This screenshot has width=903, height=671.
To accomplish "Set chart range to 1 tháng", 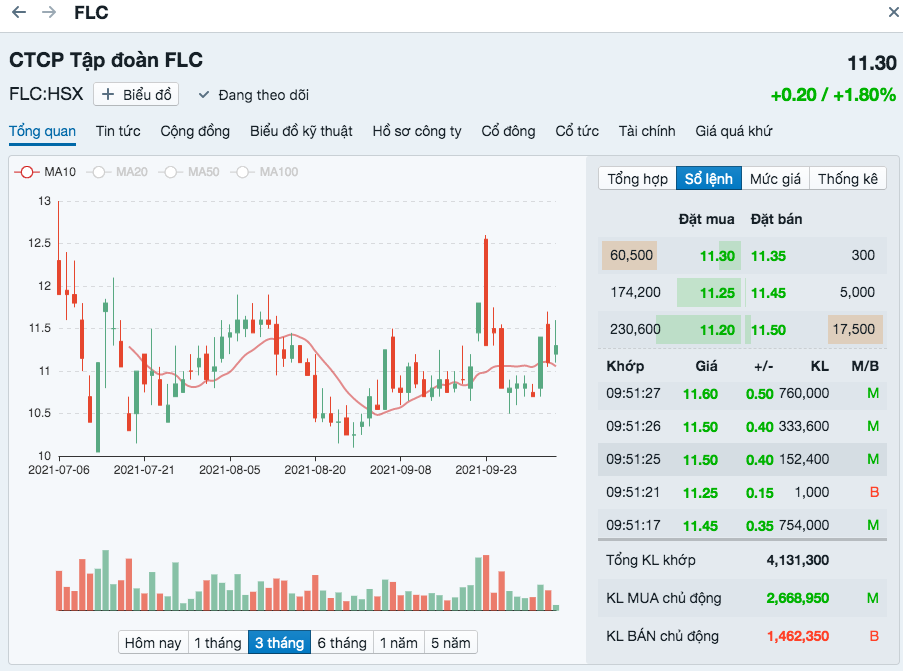I will (218, 642).
